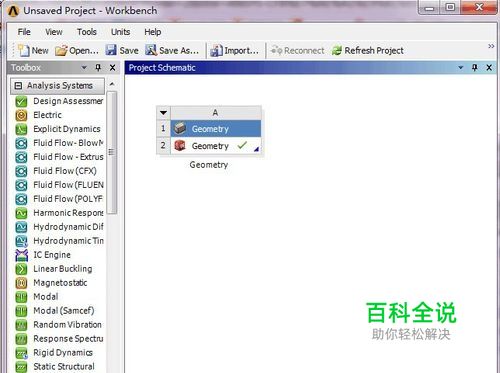Click the Save As toolbar icon
This screenshot has width=500, height=373.
pos(151,51)
